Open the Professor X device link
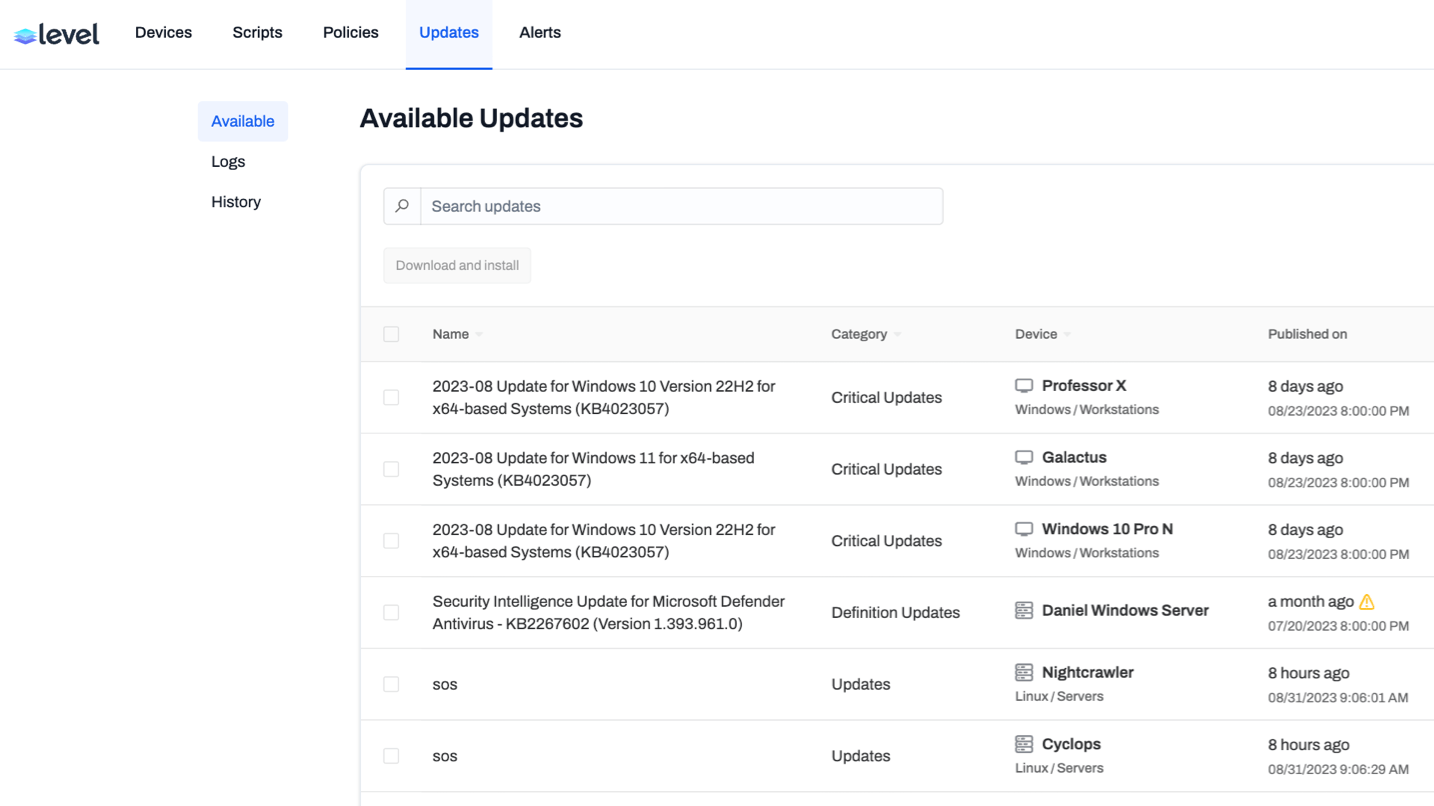Image resolution: width=1434 pixels, height=806 pixels. pyautogui.click(x=1084, y=386)
